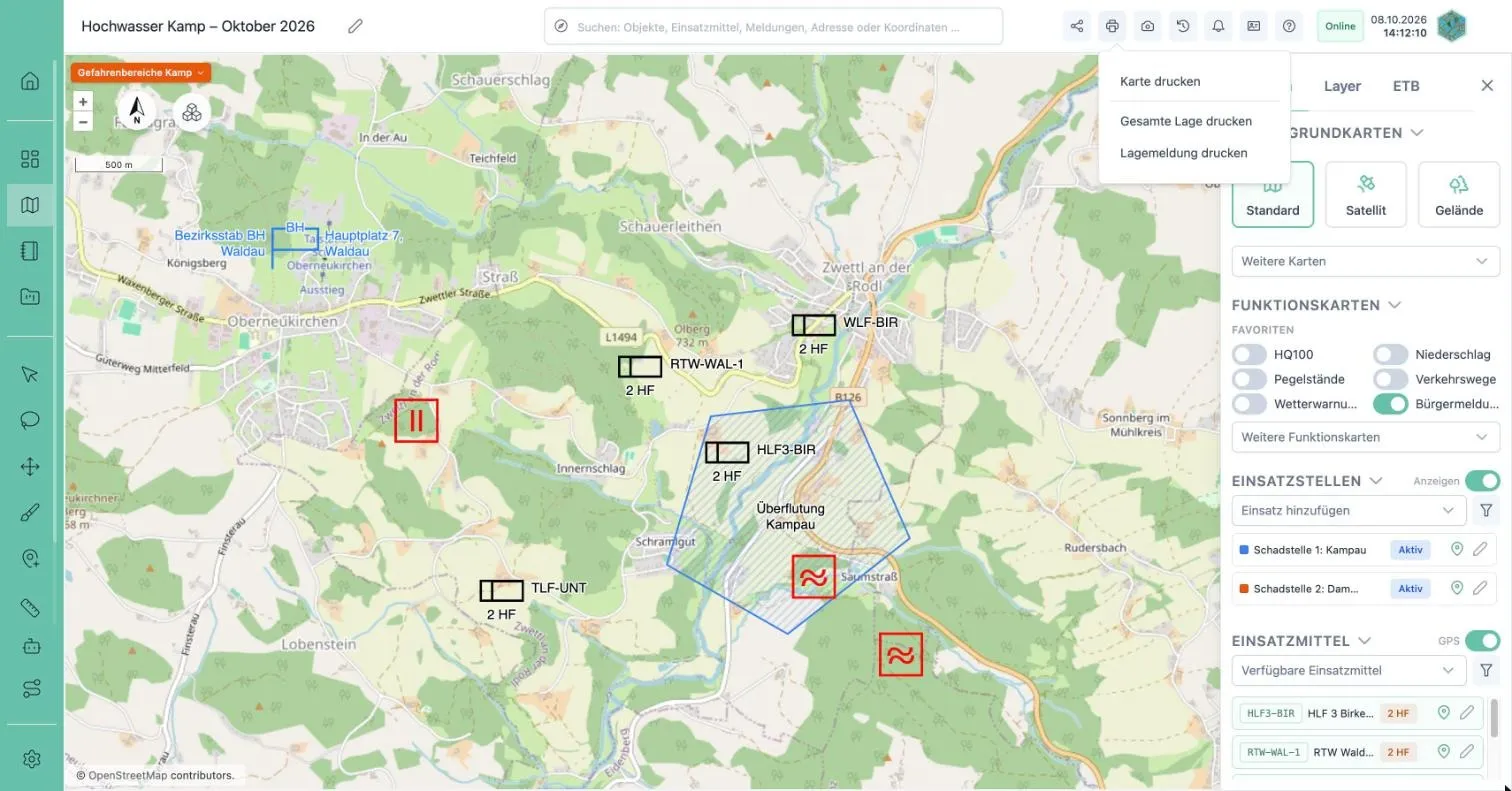The width and height of the screenshot is (1512, 791).
Task: Edit the scenario title with pencil icon
Action: pos(355,26)
